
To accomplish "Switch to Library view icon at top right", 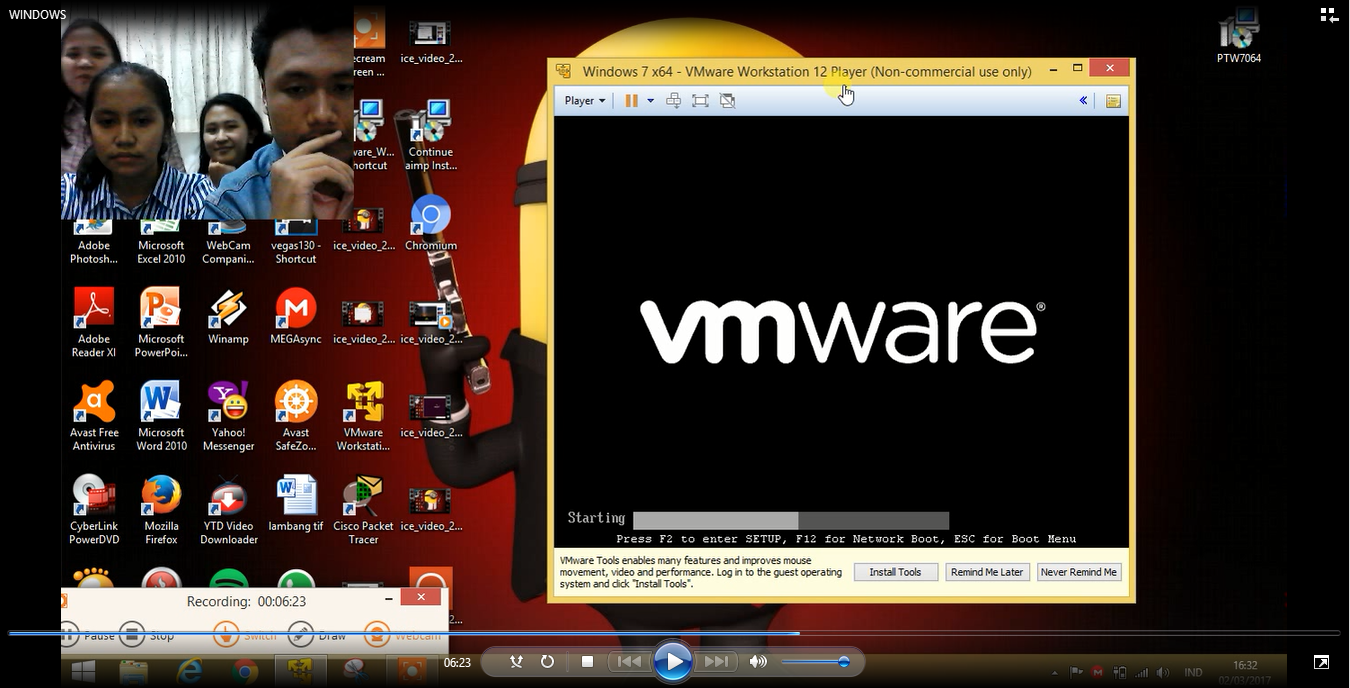I will point(1329,15).
